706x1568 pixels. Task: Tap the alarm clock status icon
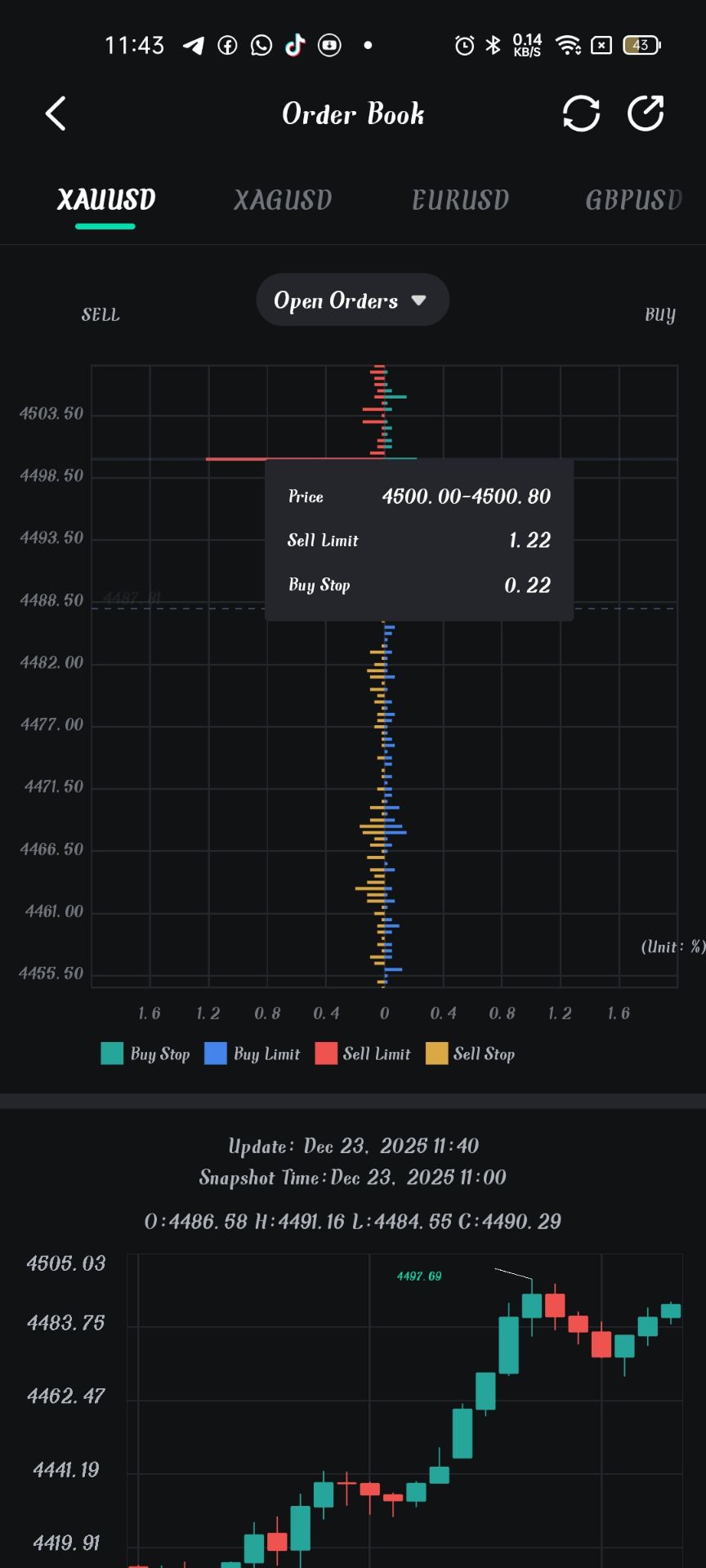[464, 45]
